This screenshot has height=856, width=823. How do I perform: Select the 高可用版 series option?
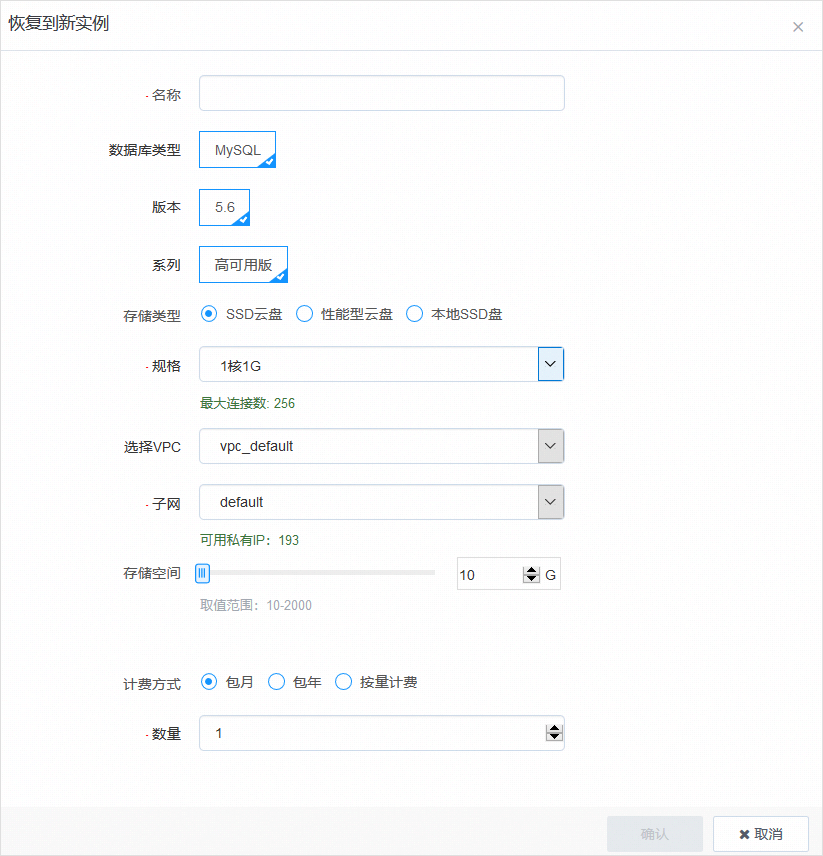point(243,265)
